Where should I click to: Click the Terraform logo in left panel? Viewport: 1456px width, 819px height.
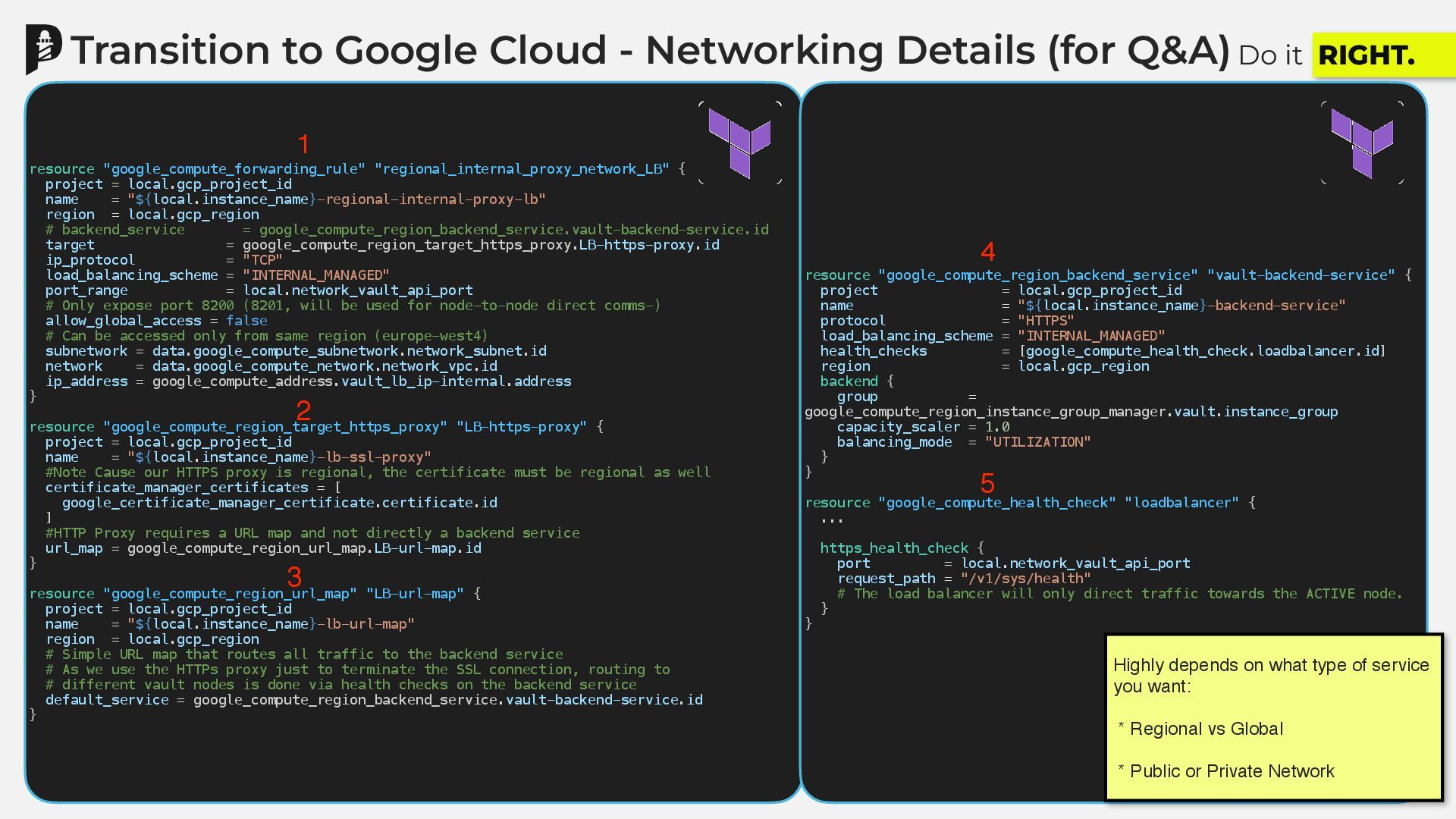739,143
